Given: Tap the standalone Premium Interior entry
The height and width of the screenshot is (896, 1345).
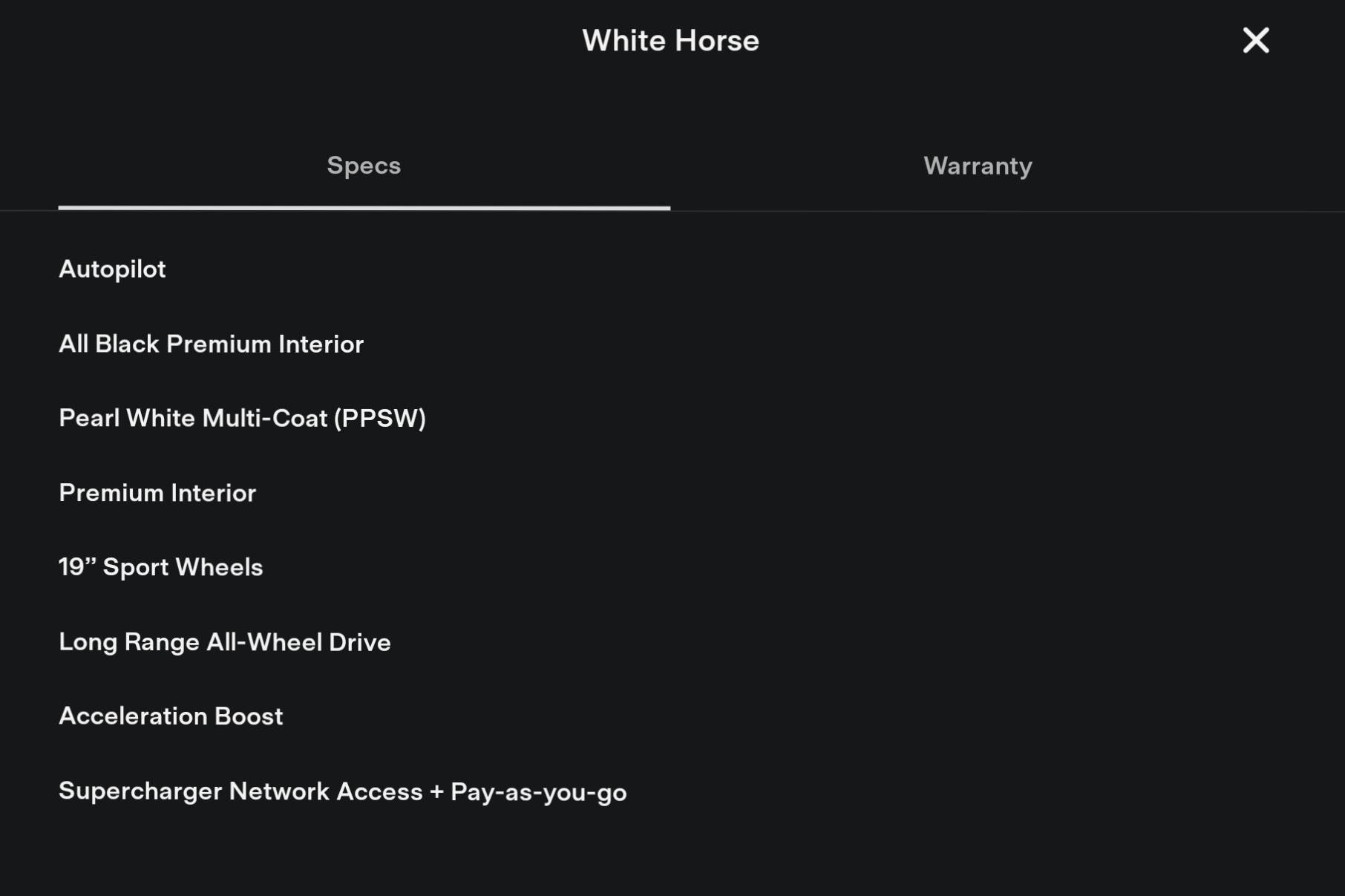Looking at the screenshot, I should tap(157, 493).
